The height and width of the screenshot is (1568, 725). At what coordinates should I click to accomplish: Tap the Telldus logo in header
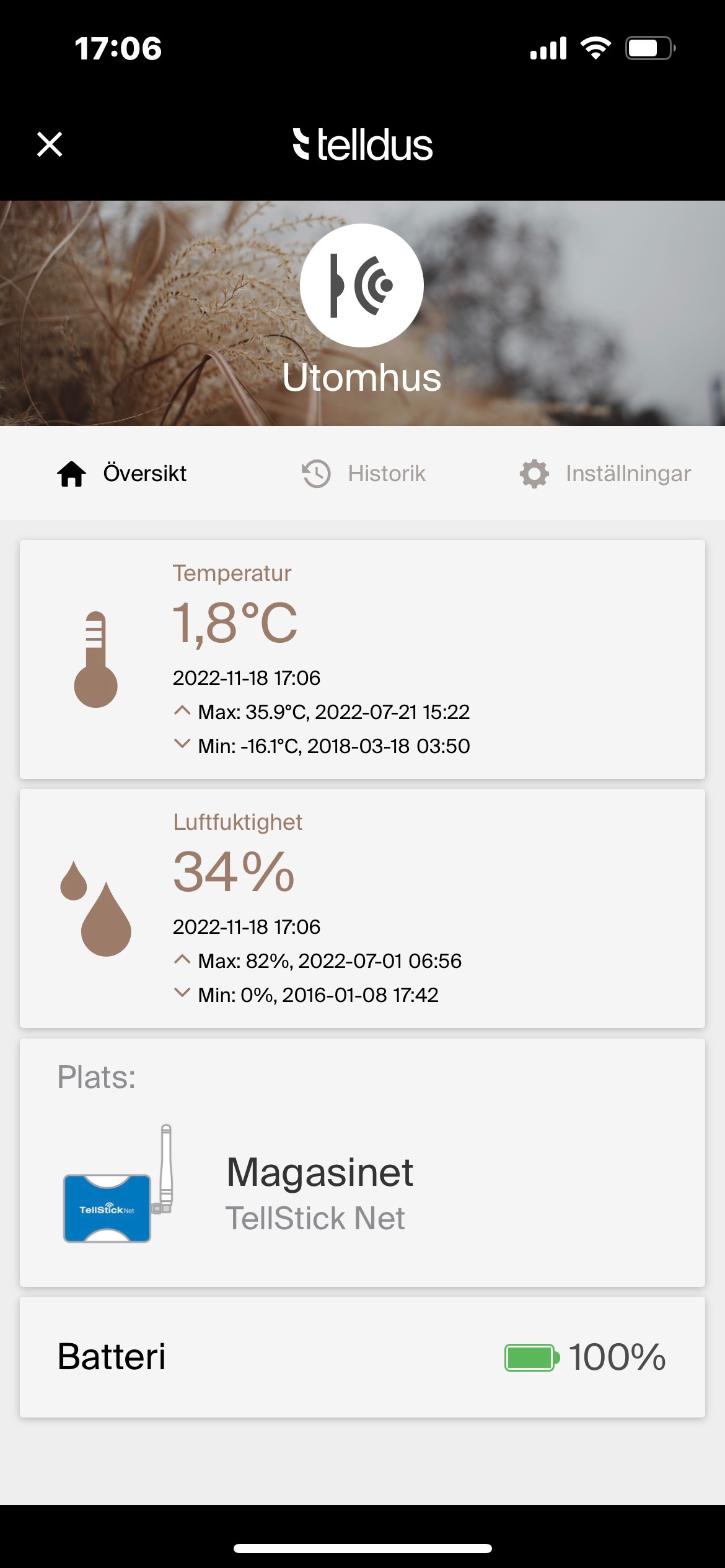[x=362, y=145]
